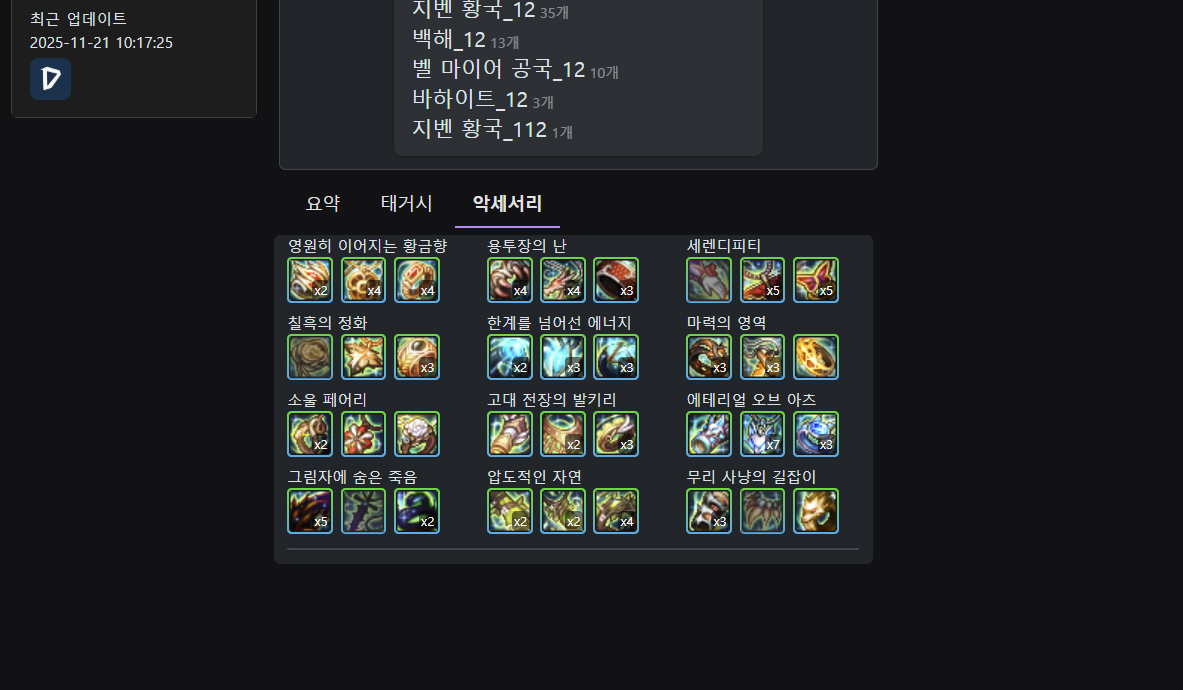Open the 벨 마이어 공국_12 entry
This screenshot has height=690, width=1183.
pyautogui.click(x=515, y=69)
